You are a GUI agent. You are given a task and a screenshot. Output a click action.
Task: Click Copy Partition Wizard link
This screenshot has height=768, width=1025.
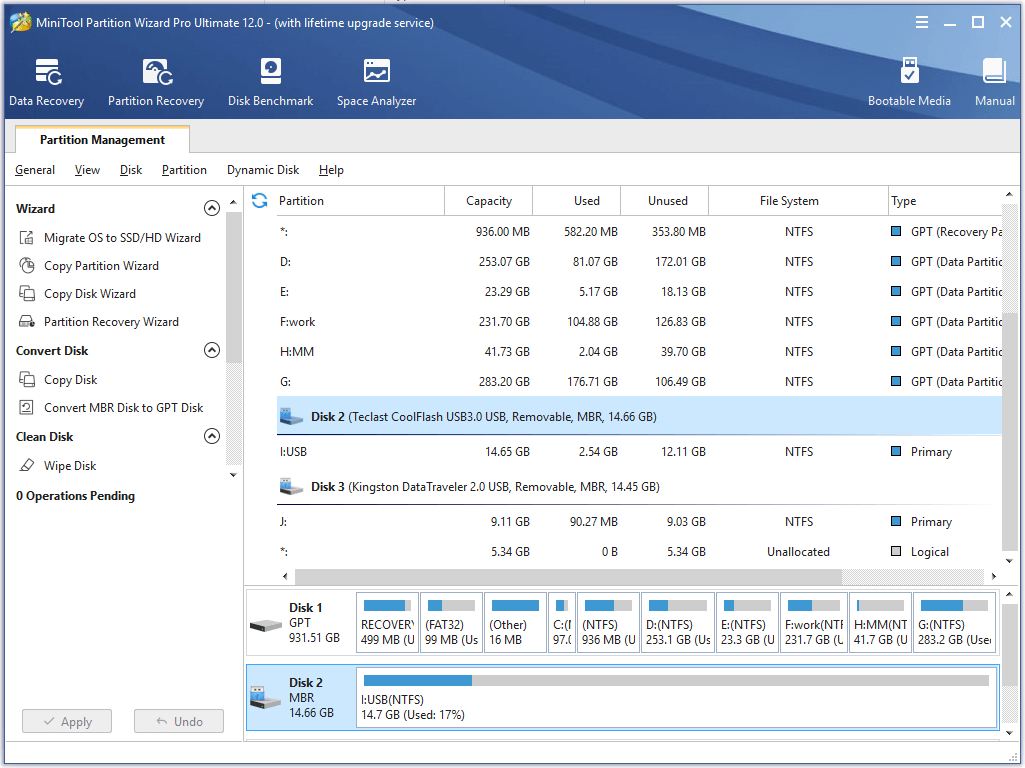[x=101, y=265]
